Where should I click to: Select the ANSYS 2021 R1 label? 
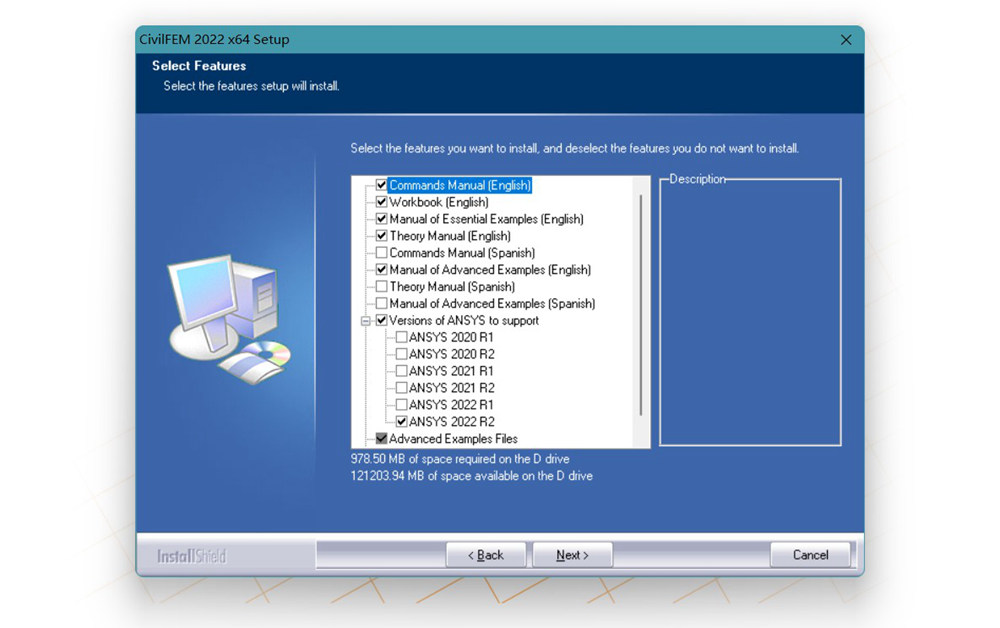452,371
